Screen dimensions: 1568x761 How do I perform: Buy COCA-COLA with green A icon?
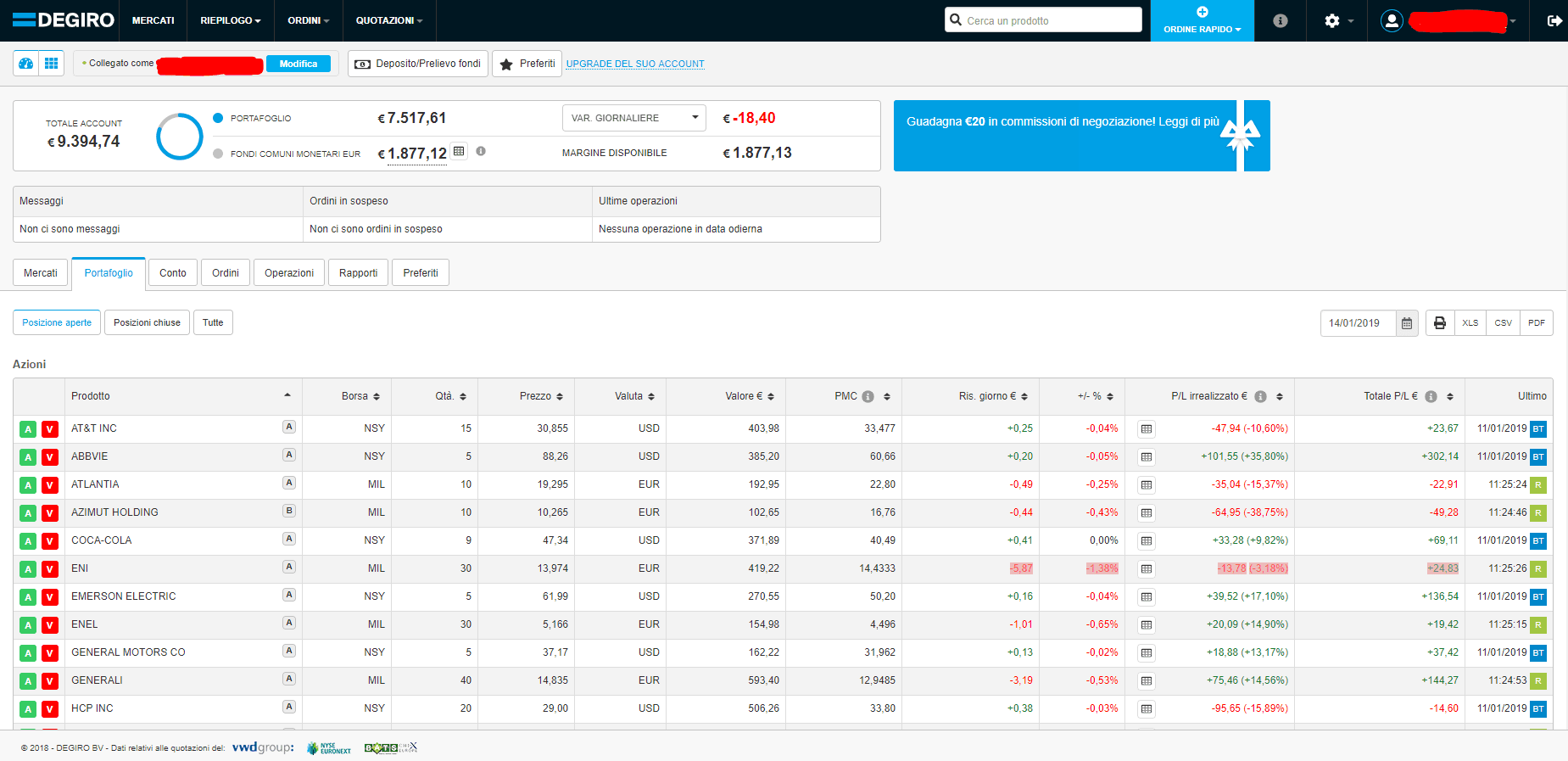pyautogui.click(x=28, y=541)
